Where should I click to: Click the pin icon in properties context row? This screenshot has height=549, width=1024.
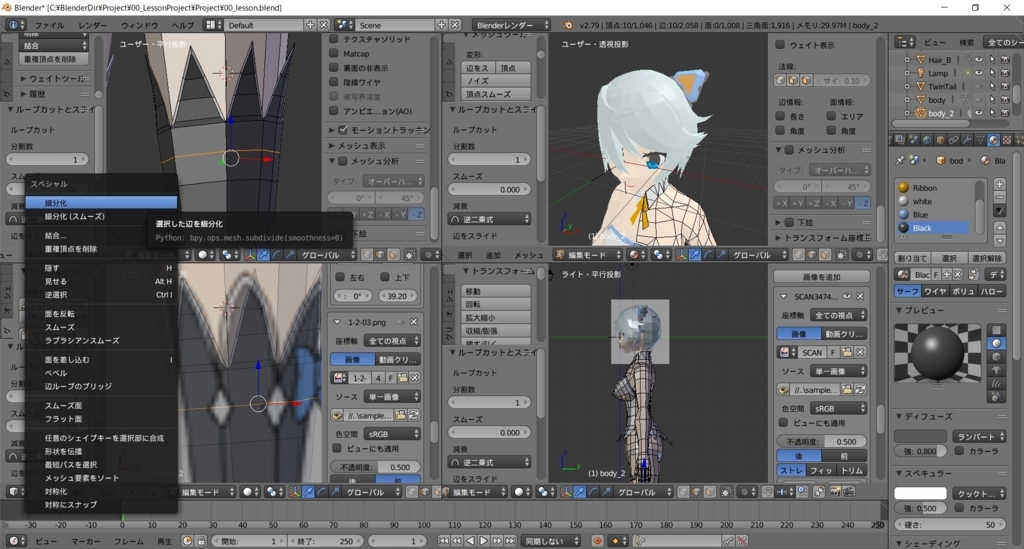pyautogui.click(x=901, y=160)
